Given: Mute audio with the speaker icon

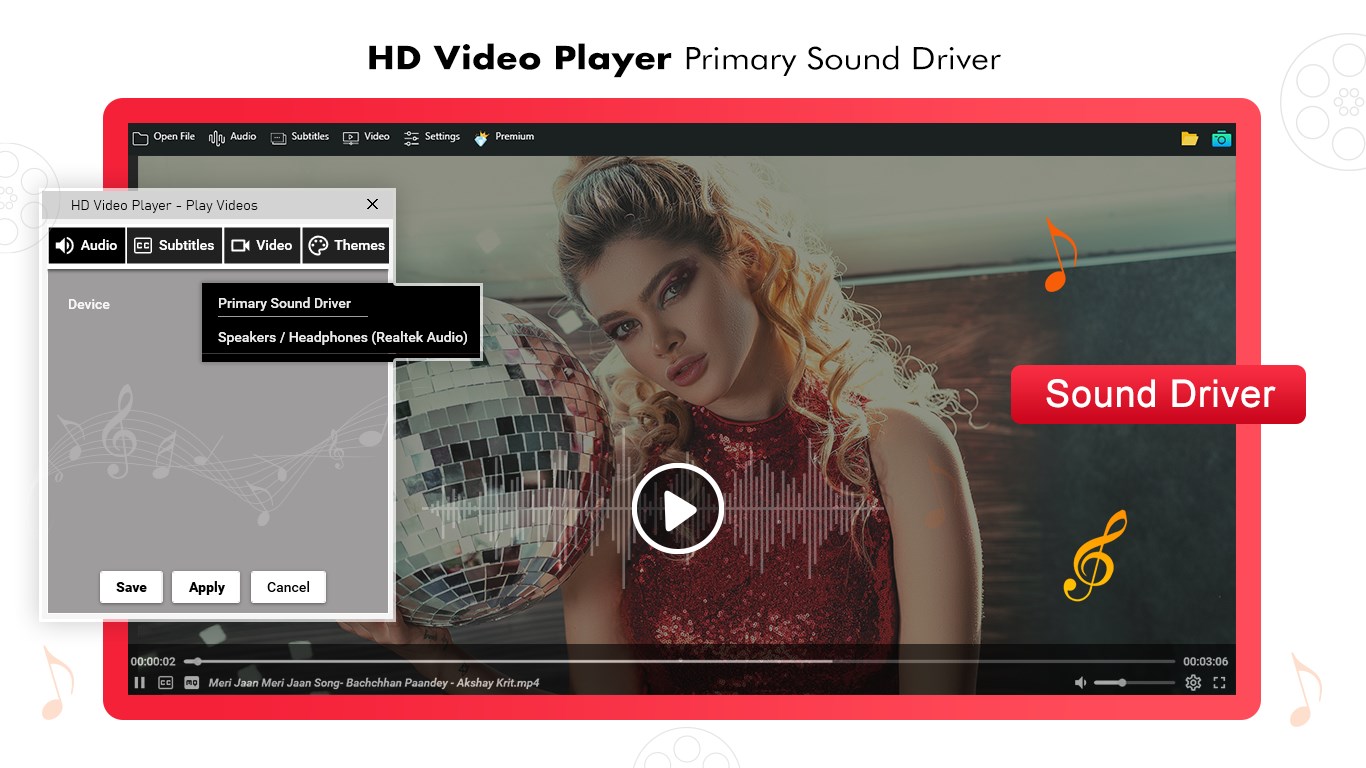Looking at the screenshot, I should point(1080,683).
